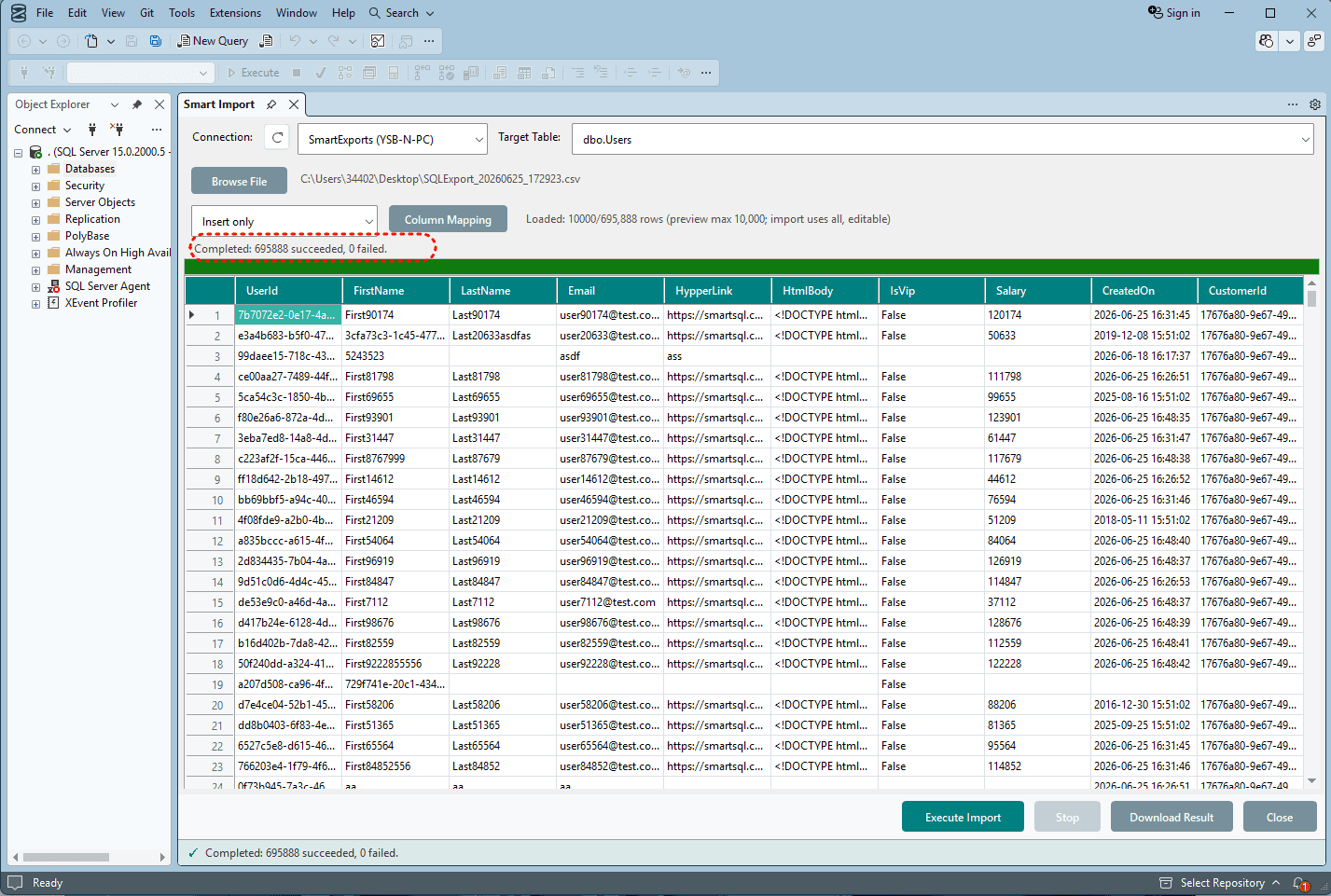Open the Activity Monitor toolbar icon
The width and height of the screenshot is (1331, 896).
coord(377,41)
